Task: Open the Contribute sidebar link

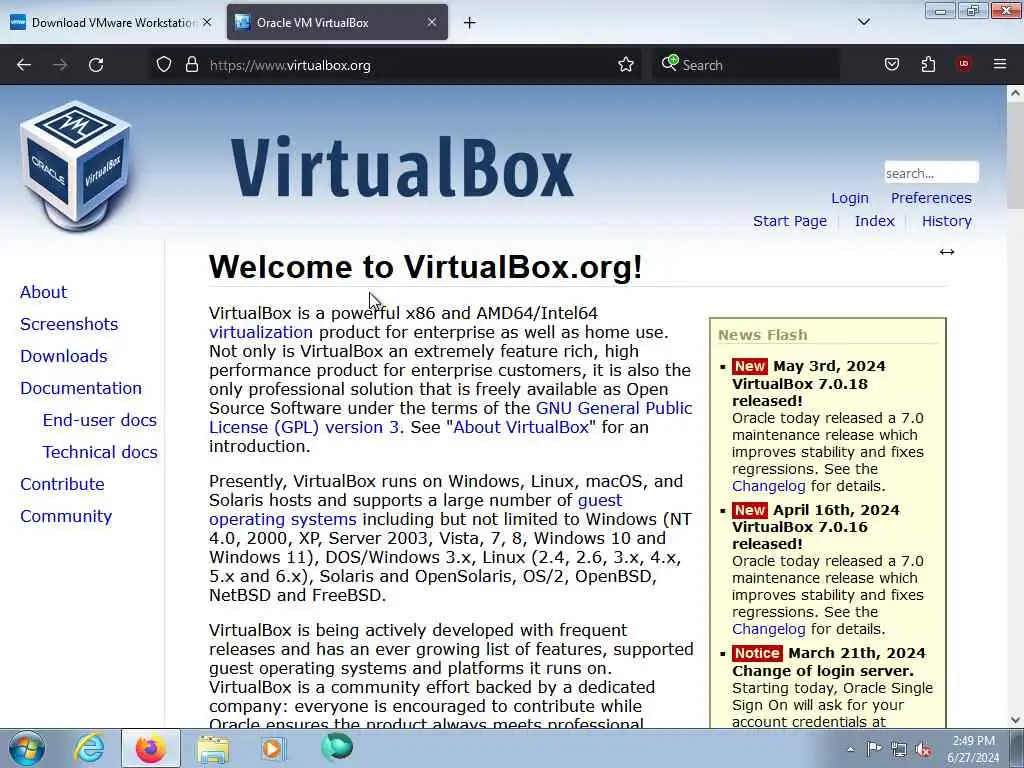Action: click(62, 484)
